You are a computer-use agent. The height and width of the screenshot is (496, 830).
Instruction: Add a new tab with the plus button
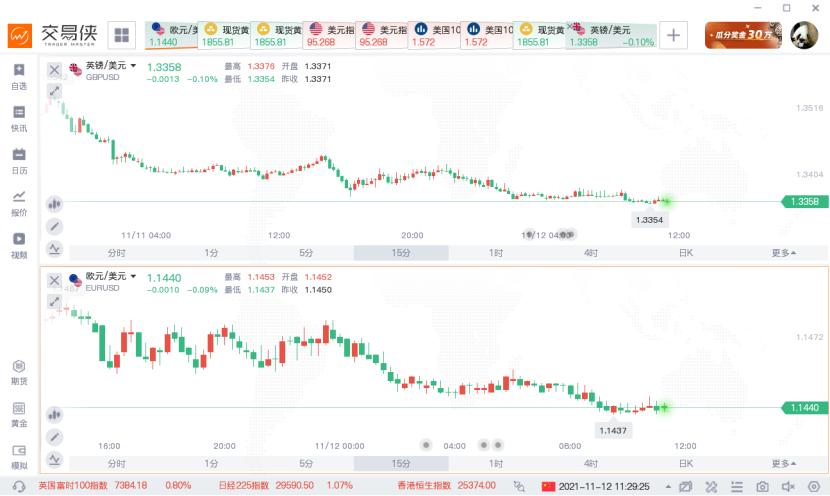(673, 35)
